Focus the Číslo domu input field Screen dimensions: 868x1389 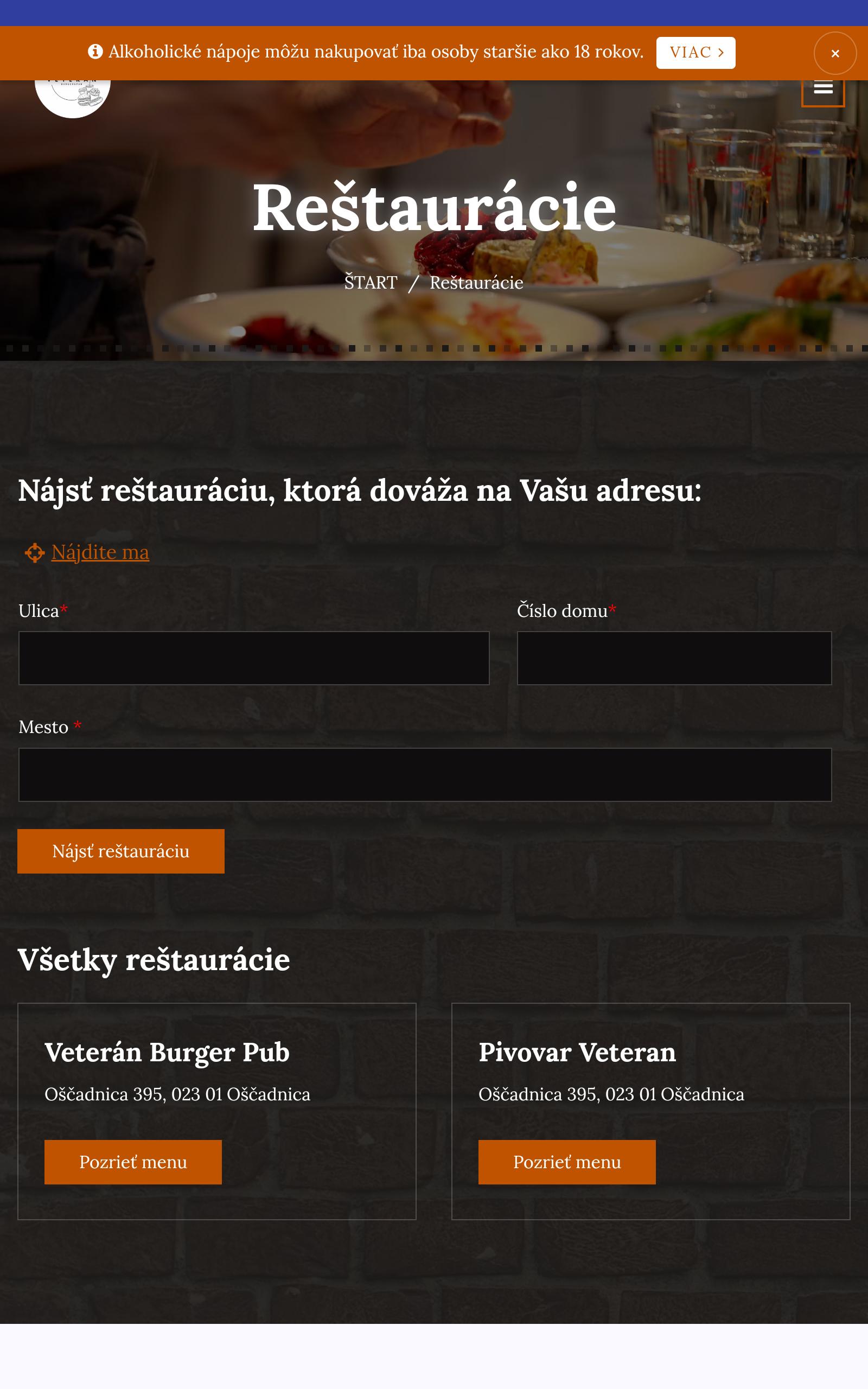pos(674,658)
